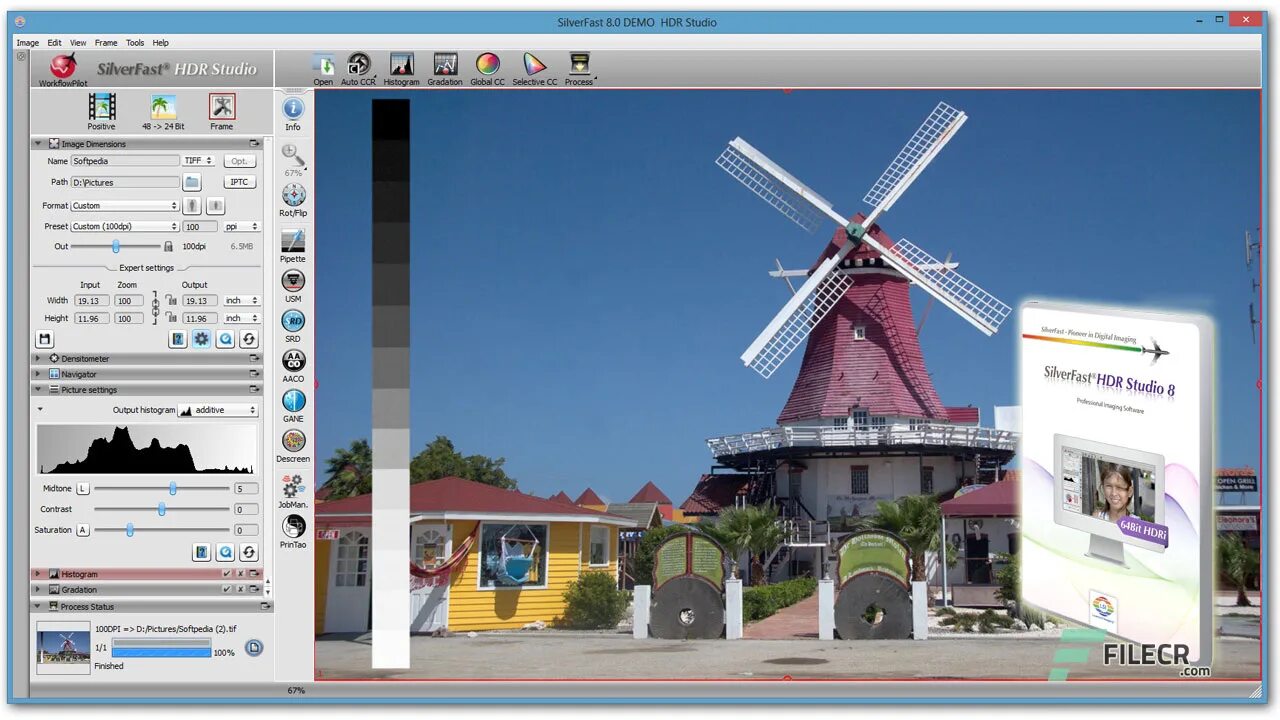Open the Rot/Flip tool
Screen dimensions: 1280x720
293,196
